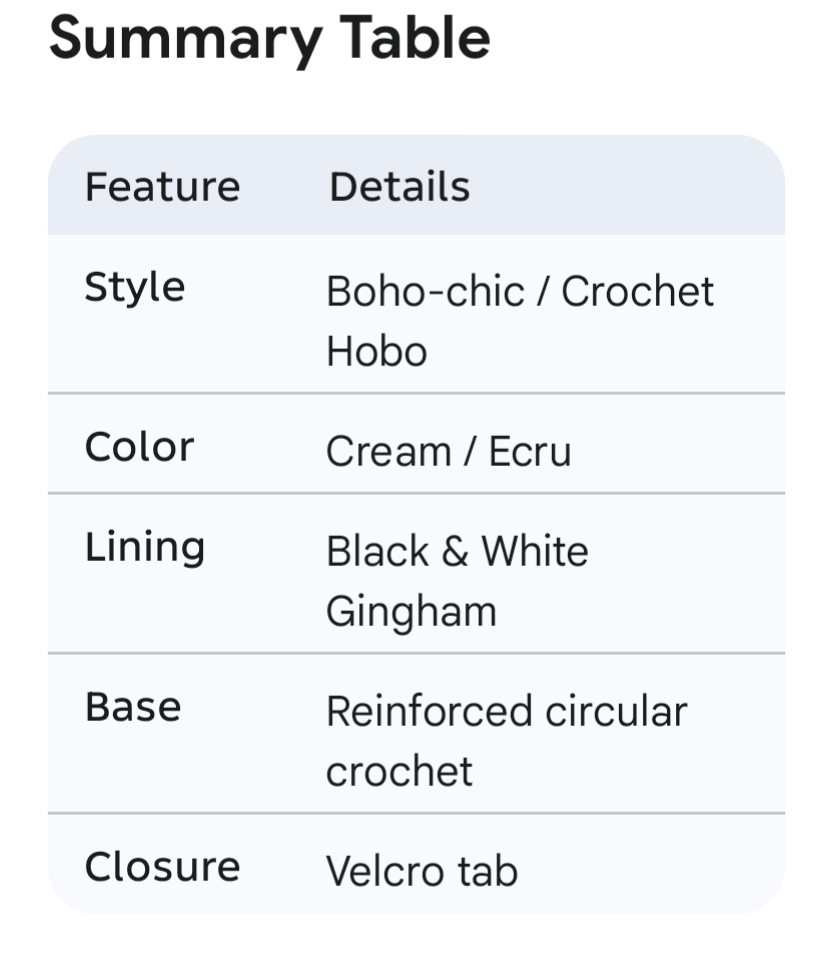Image resolution: width=820 pixels, height=962 pixels.
Task: Click the word circular in Base details
Action: (616, 712)
